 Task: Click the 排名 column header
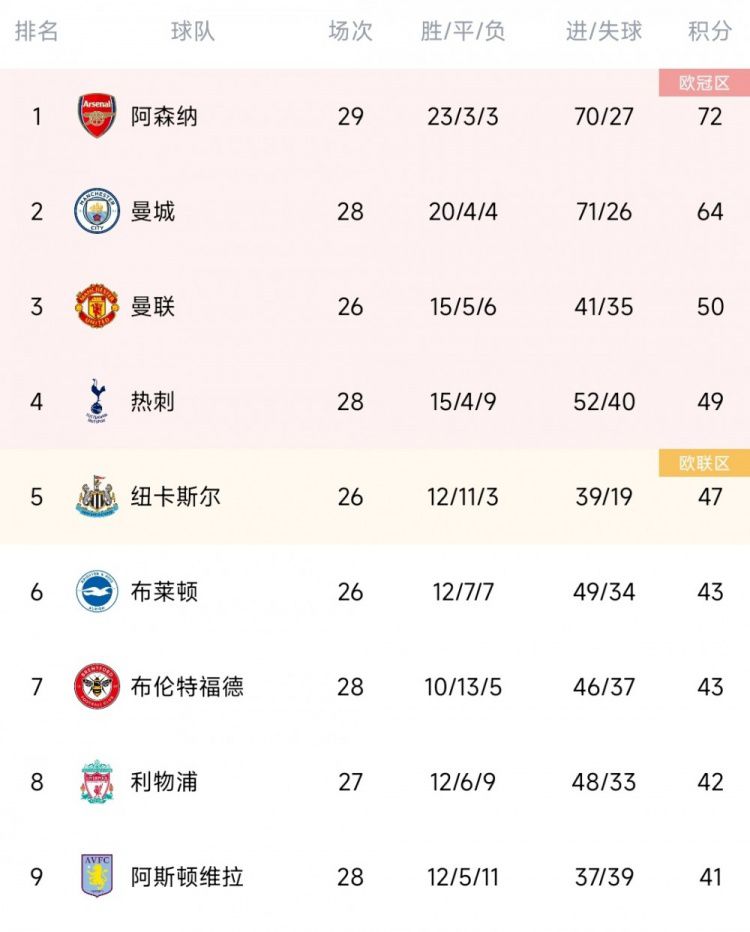(37, 31)
